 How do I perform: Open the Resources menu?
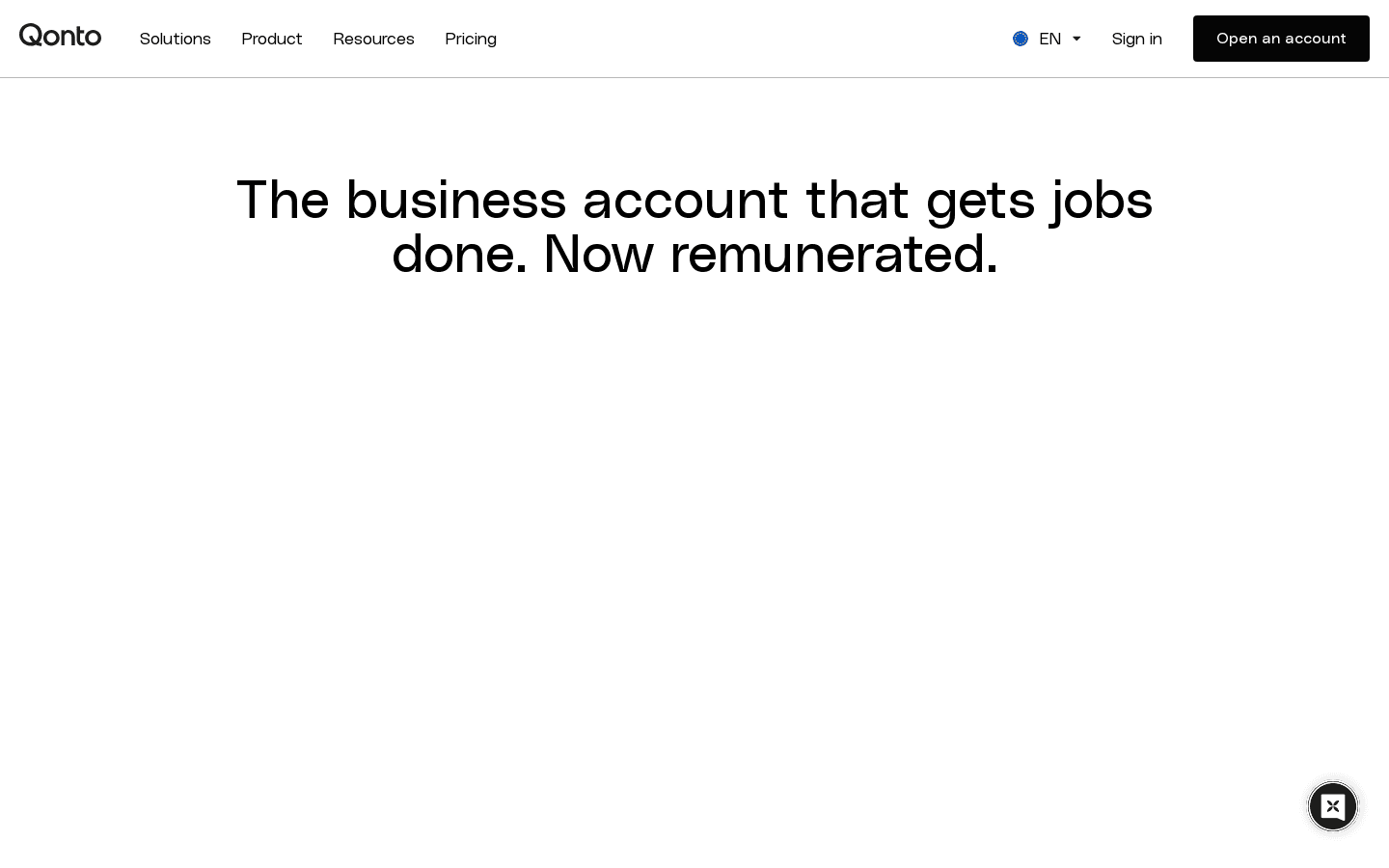click(373, 39)
